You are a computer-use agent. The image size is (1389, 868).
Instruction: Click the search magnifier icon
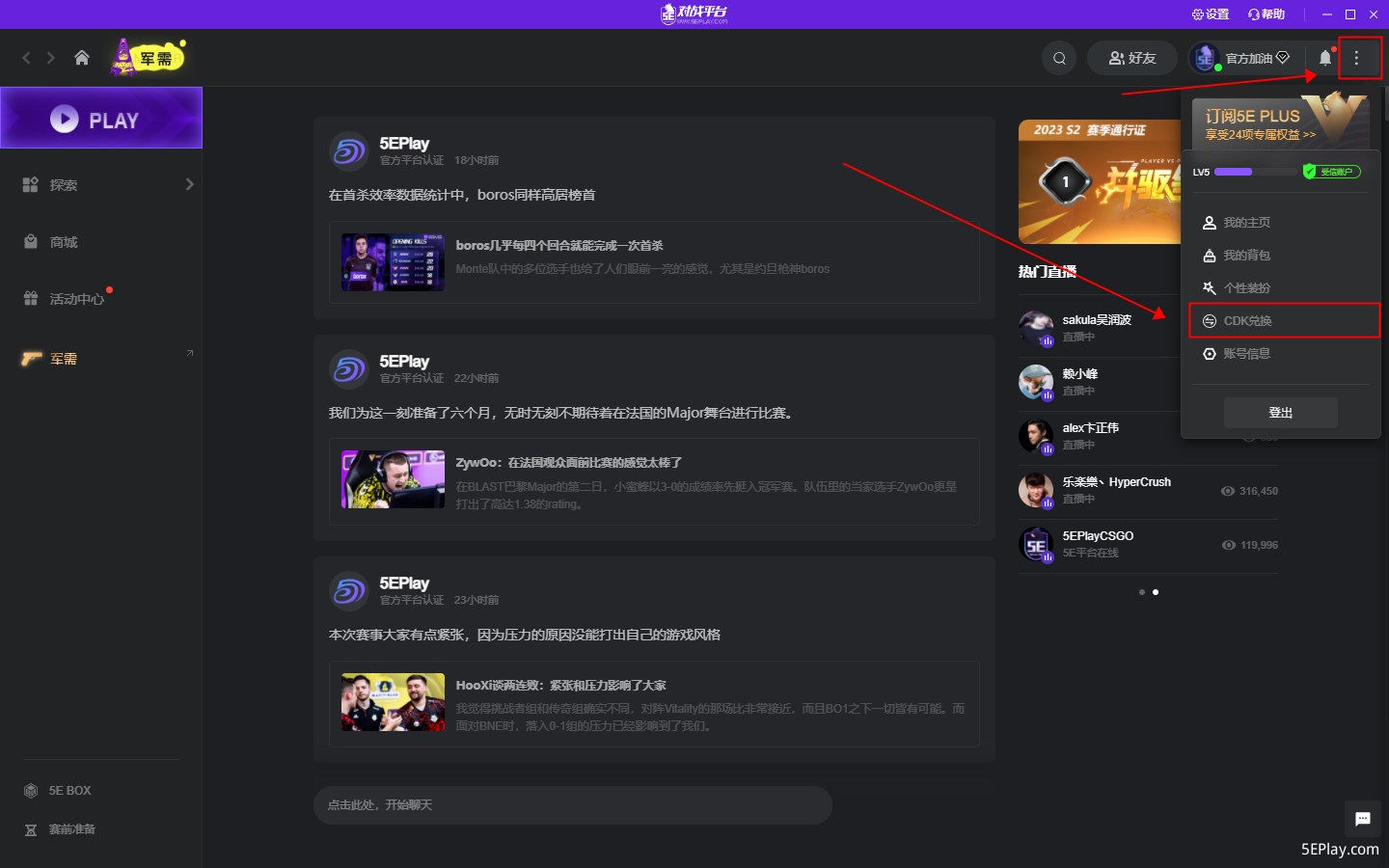pos(1059,58)
